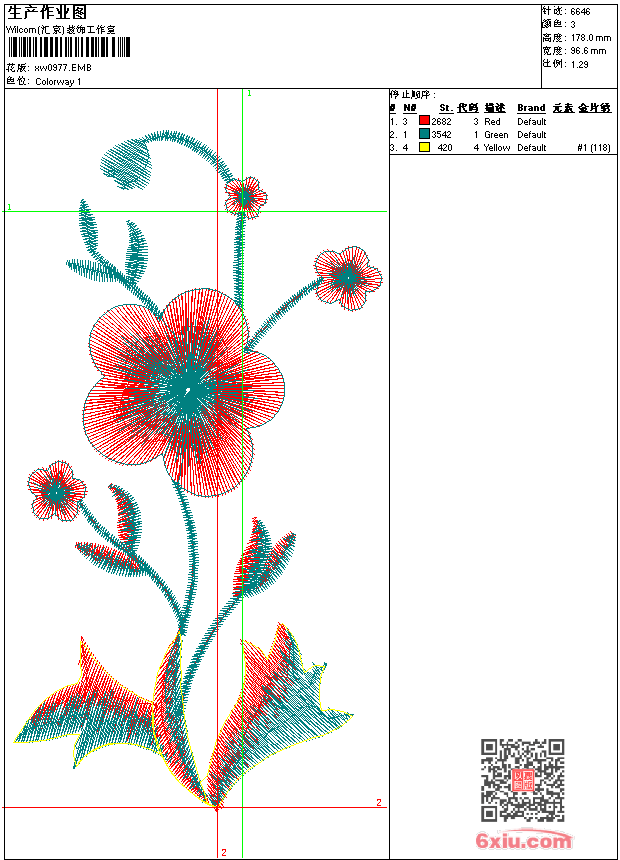Click the barcode under the Wilcom header
This screenshot has width=620, height=860.
pyautogui.click(x=69, y=47)
